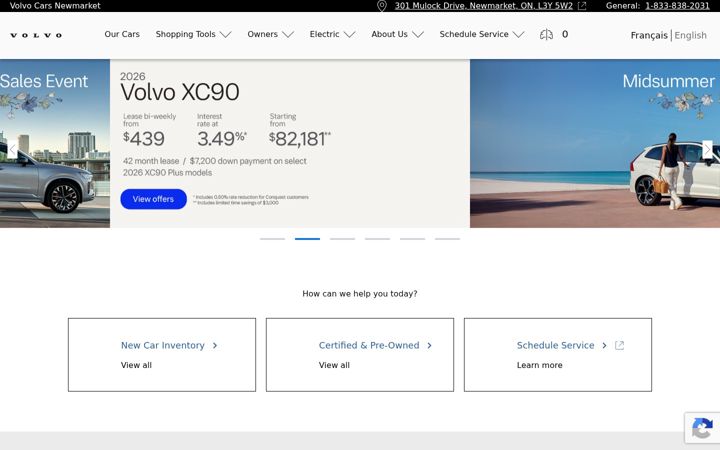Advance to the next carousel slide
720x450 pixels.
707,150
